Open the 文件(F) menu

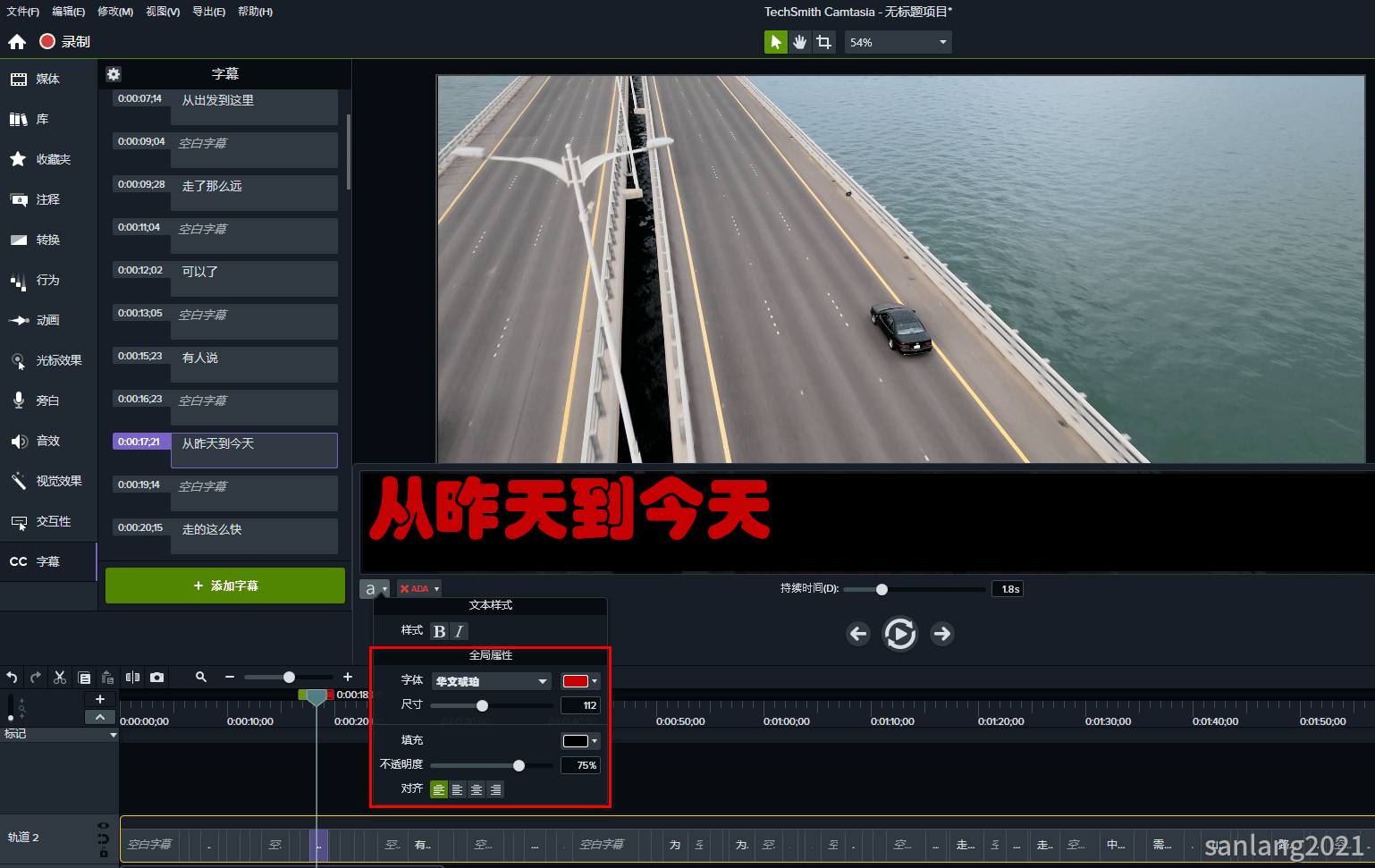[x=23, y=12]
